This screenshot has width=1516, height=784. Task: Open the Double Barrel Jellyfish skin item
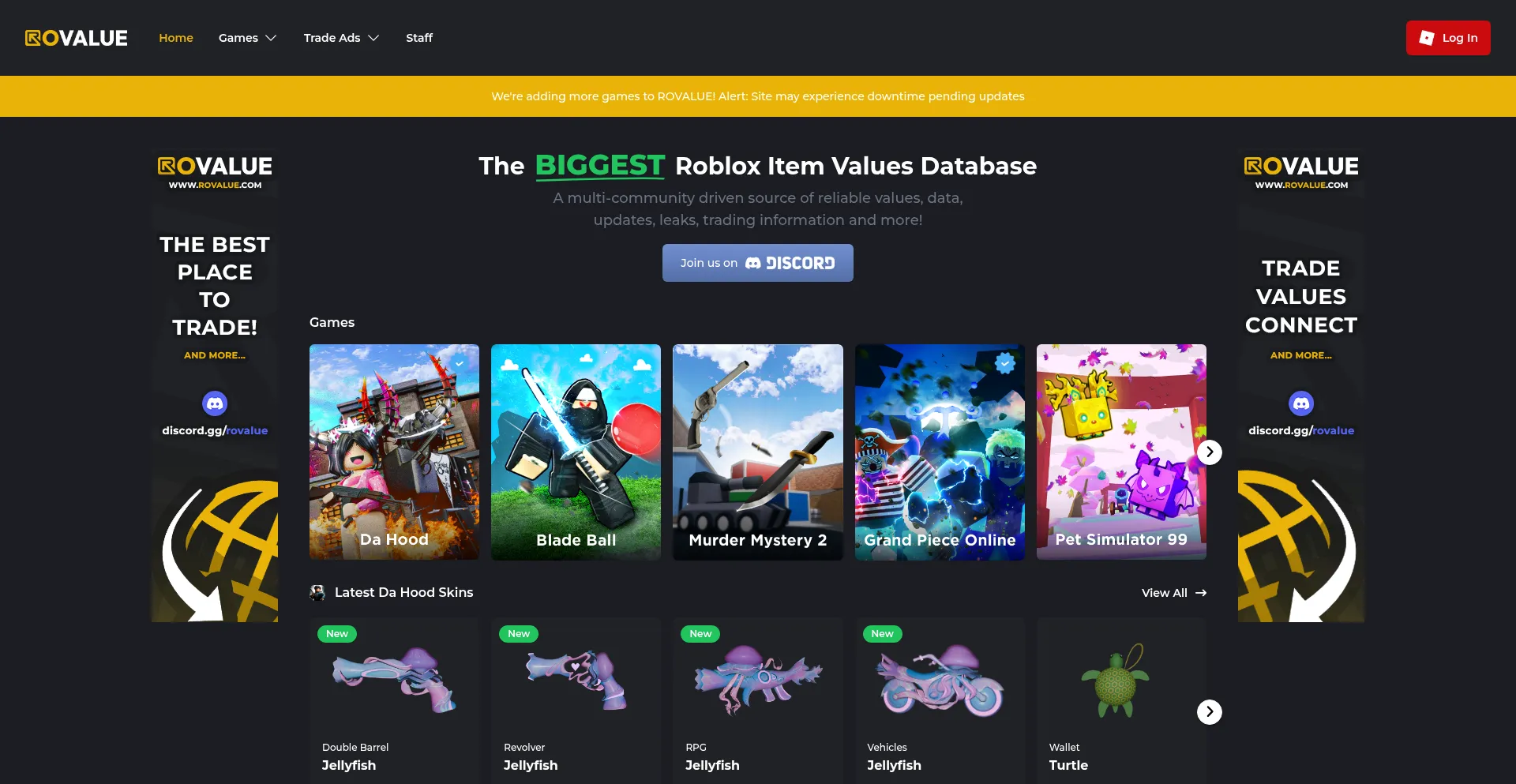coord(394,701)
